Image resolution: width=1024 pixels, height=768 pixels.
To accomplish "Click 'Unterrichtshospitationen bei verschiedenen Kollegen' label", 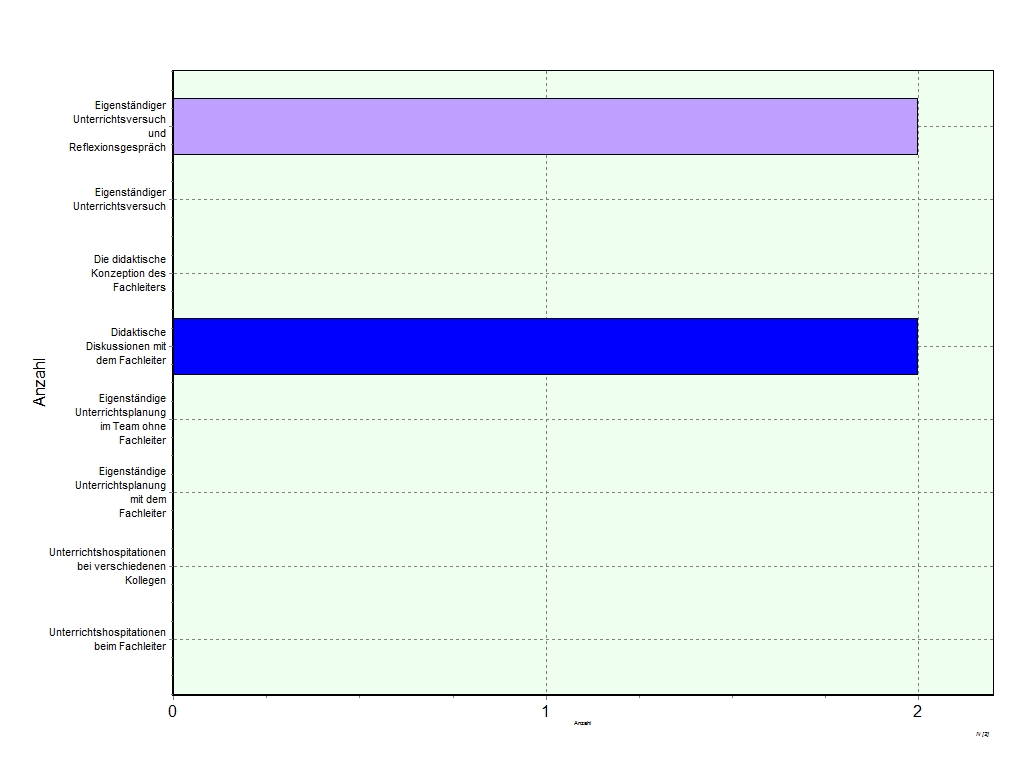I will pyautogui.click(x=107, y=566).
